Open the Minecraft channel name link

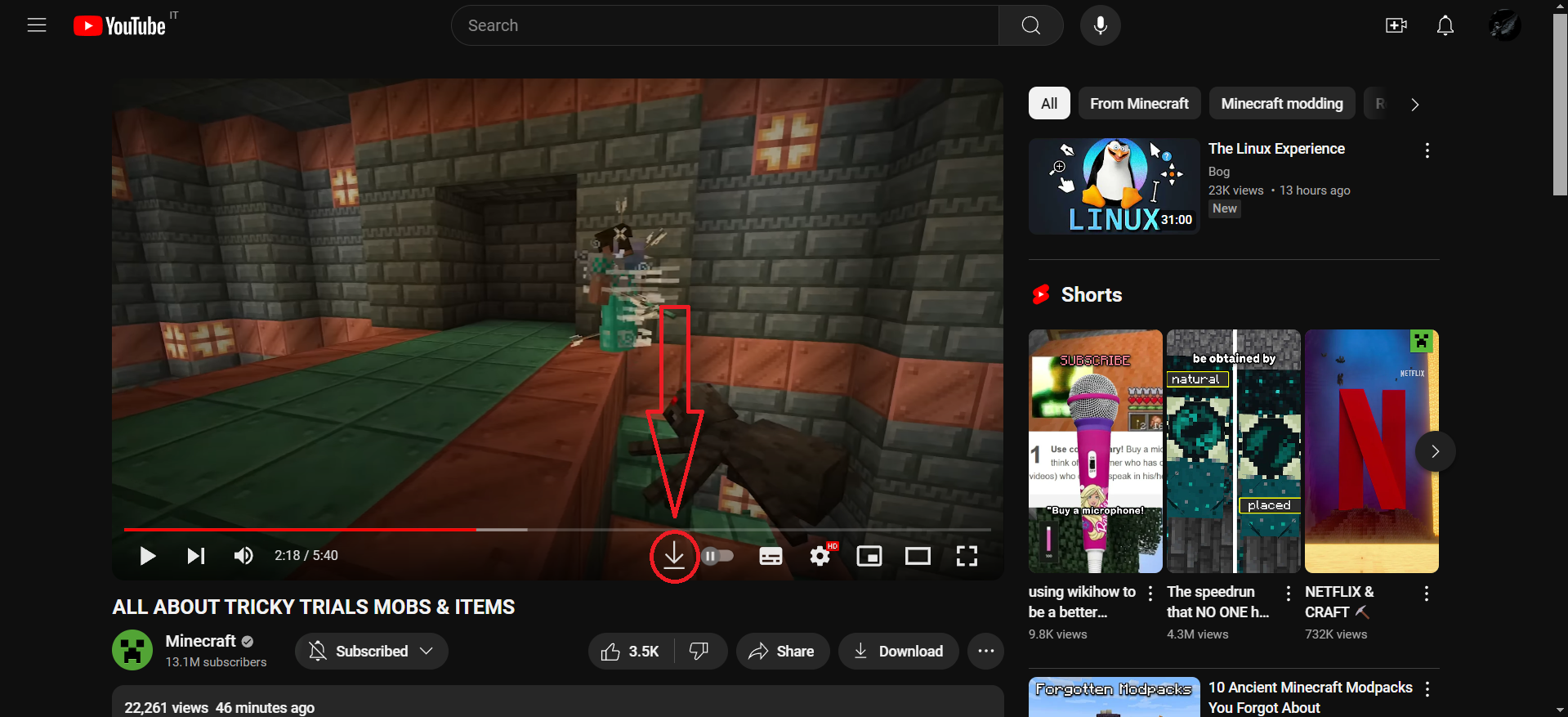coord(201,641)
